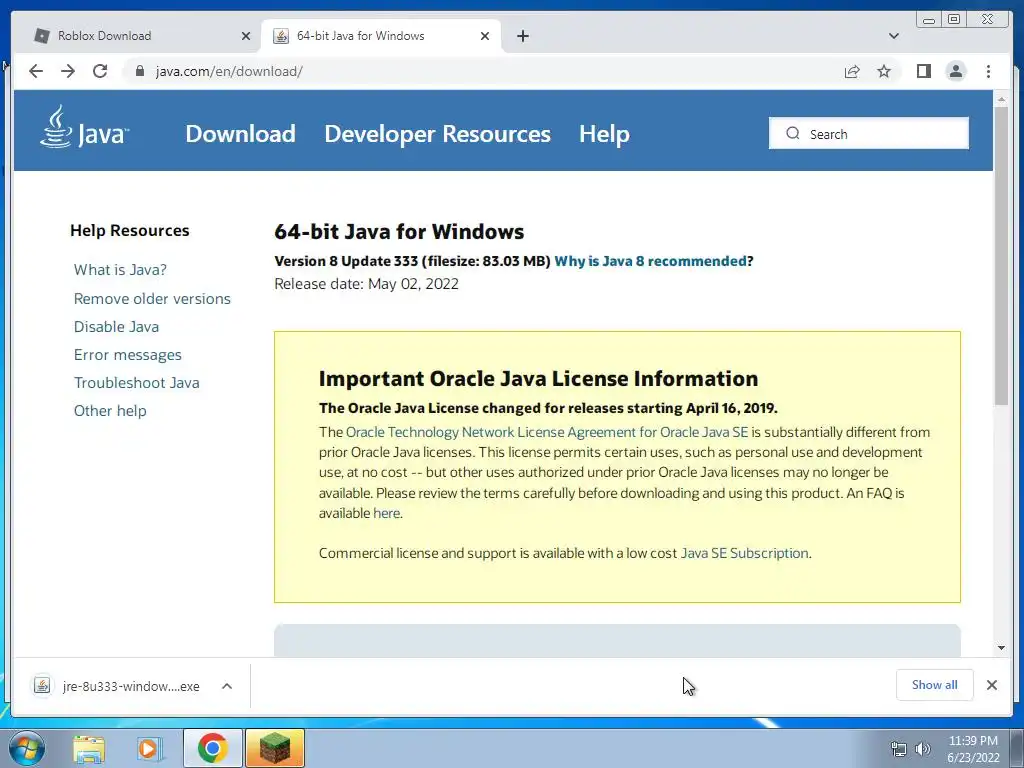Go back to the previous page

(36, 71)
